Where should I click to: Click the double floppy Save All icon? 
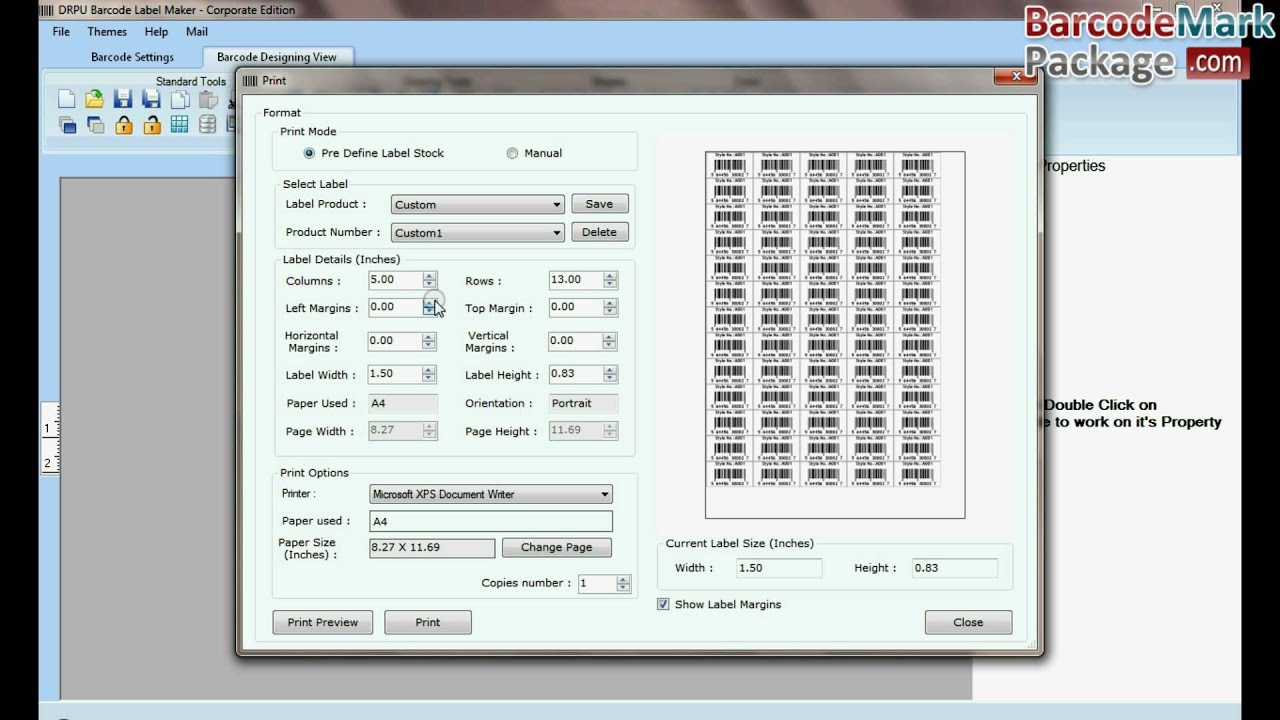[151, 99]
